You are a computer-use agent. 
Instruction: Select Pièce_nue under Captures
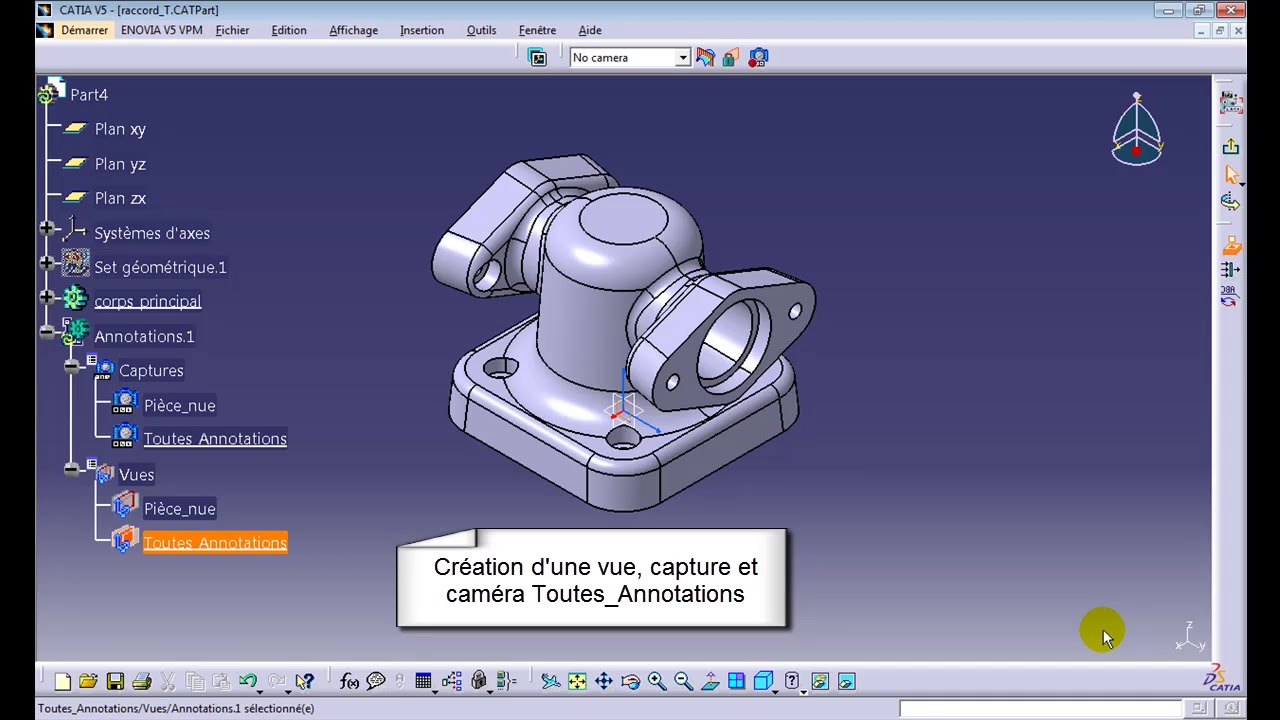pyautogui.click(x=179, y=405)
